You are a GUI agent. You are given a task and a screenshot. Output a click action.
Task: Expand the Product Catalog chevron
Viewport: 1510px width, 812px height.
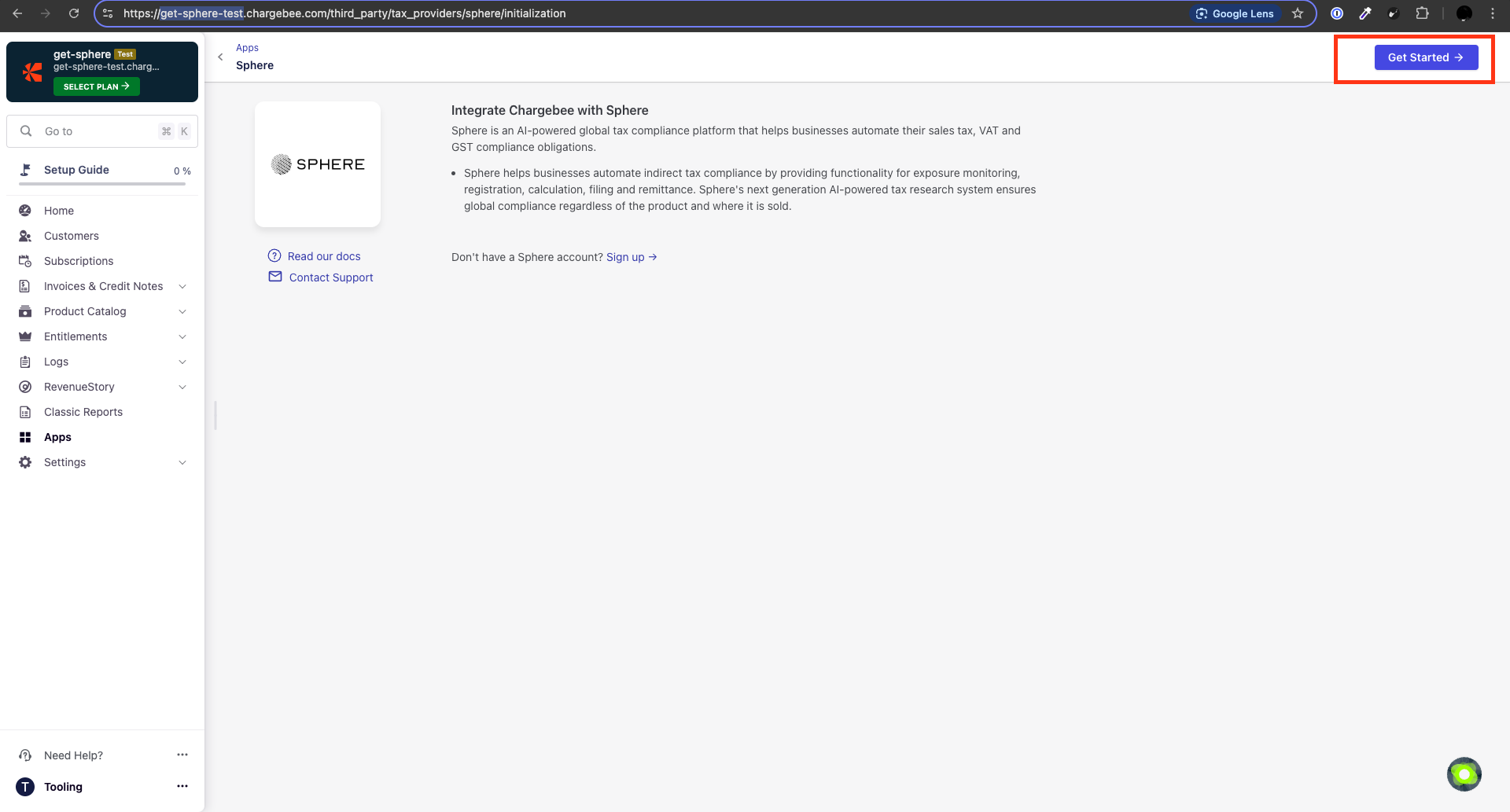[x=182, y=311]
